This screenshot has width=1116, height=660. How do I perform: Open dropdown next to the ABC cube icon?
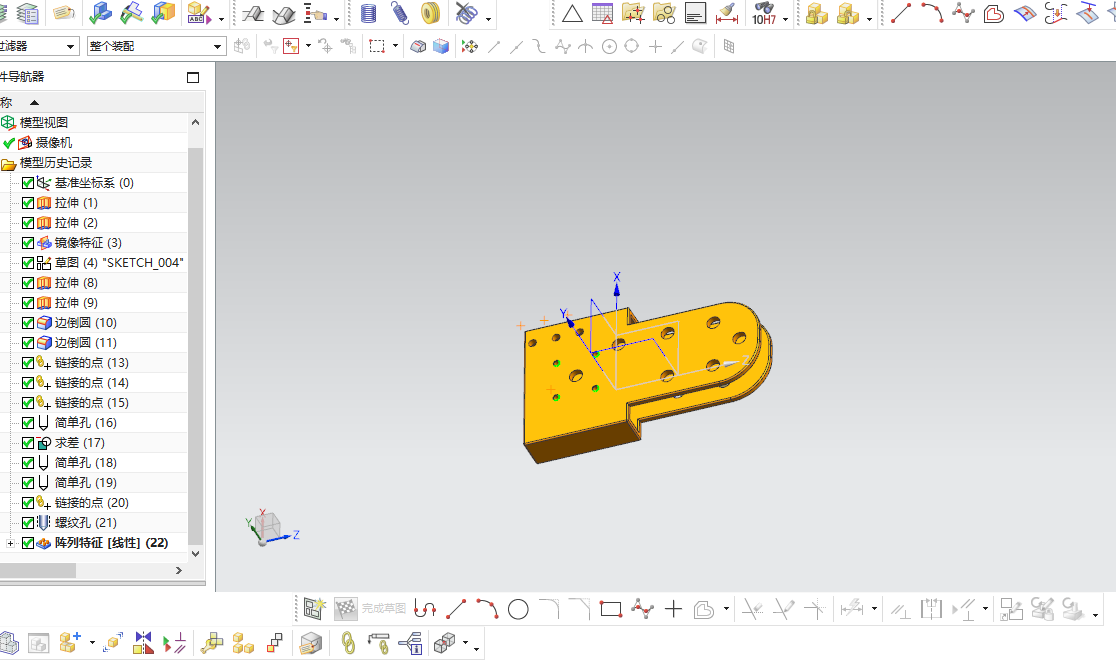[x=221, y=19]
